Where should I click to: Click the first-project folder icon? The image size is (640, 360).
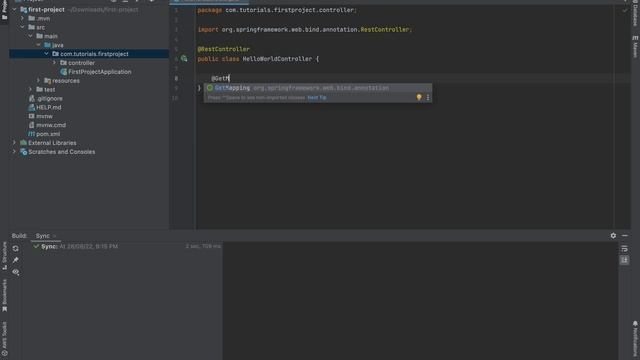pos(24,9)
